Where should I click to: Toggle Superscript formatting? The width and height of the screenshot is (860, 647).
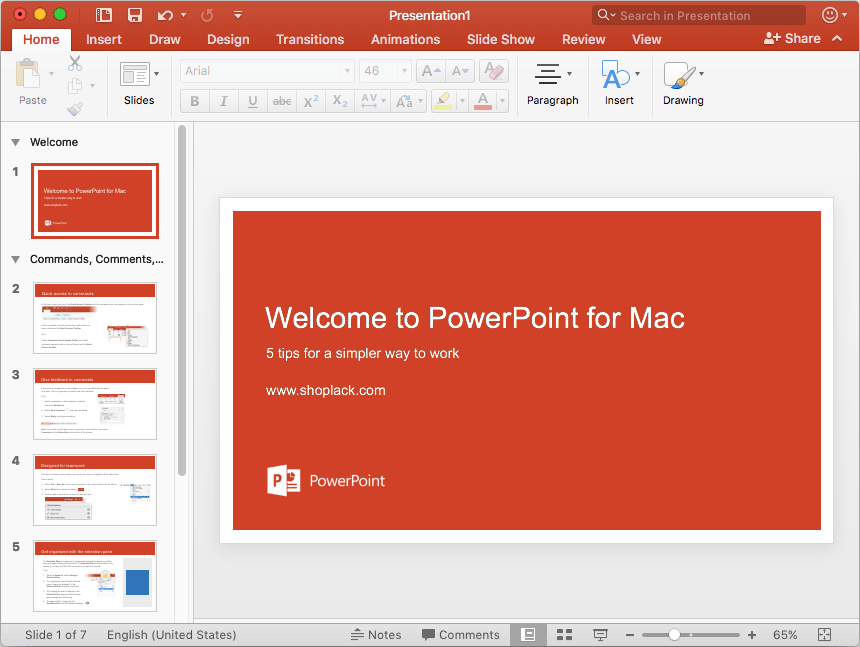tap(311, 101)
